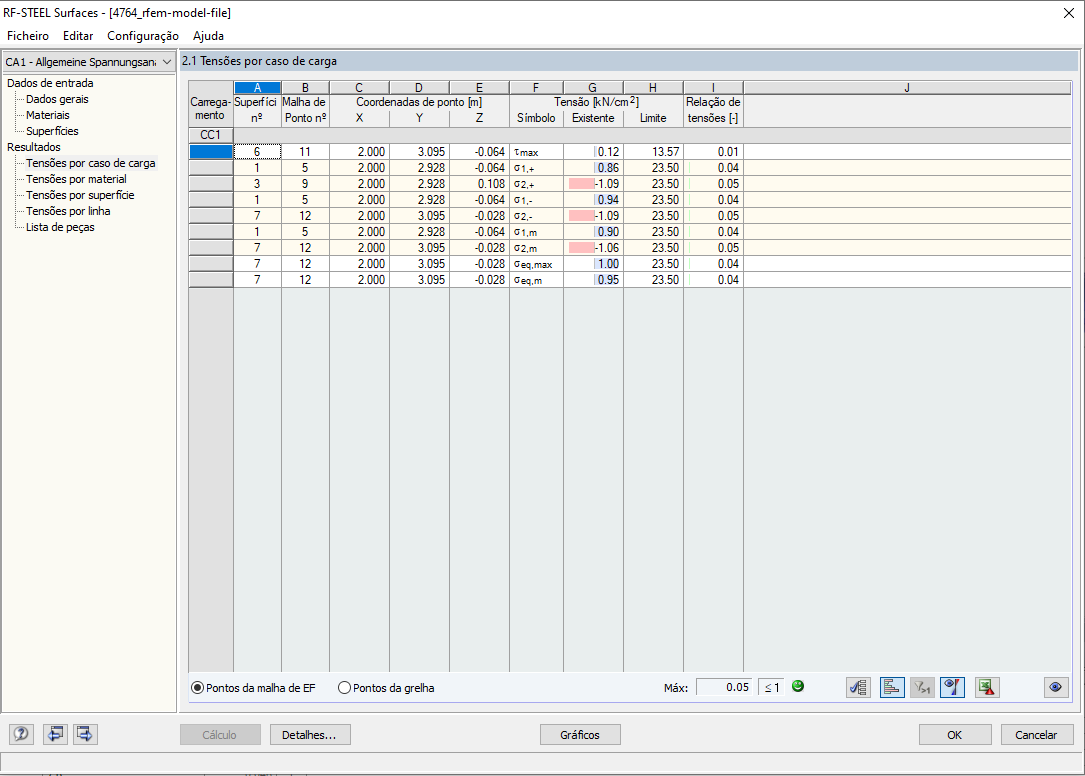This screenshot has width=1085, height=776.
Task: Export table to Excel icon
Action: point(987,687)
